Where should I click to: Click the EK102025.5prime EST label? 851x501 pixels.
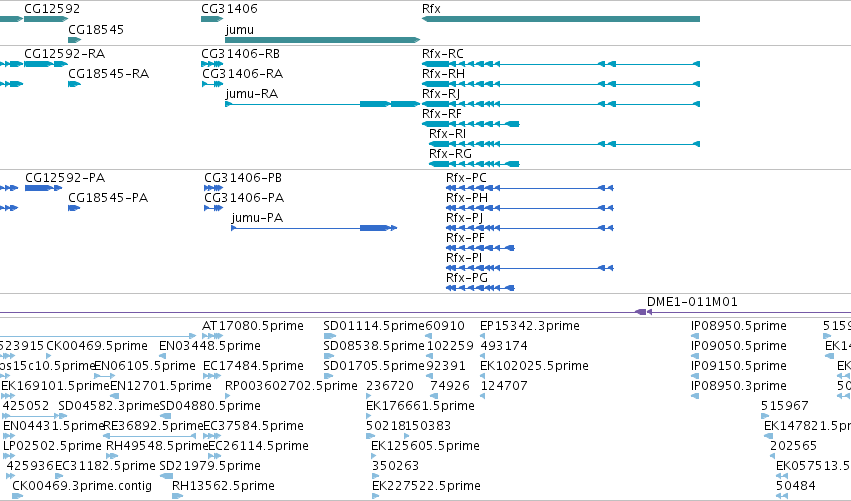click(x=534, y=366)
